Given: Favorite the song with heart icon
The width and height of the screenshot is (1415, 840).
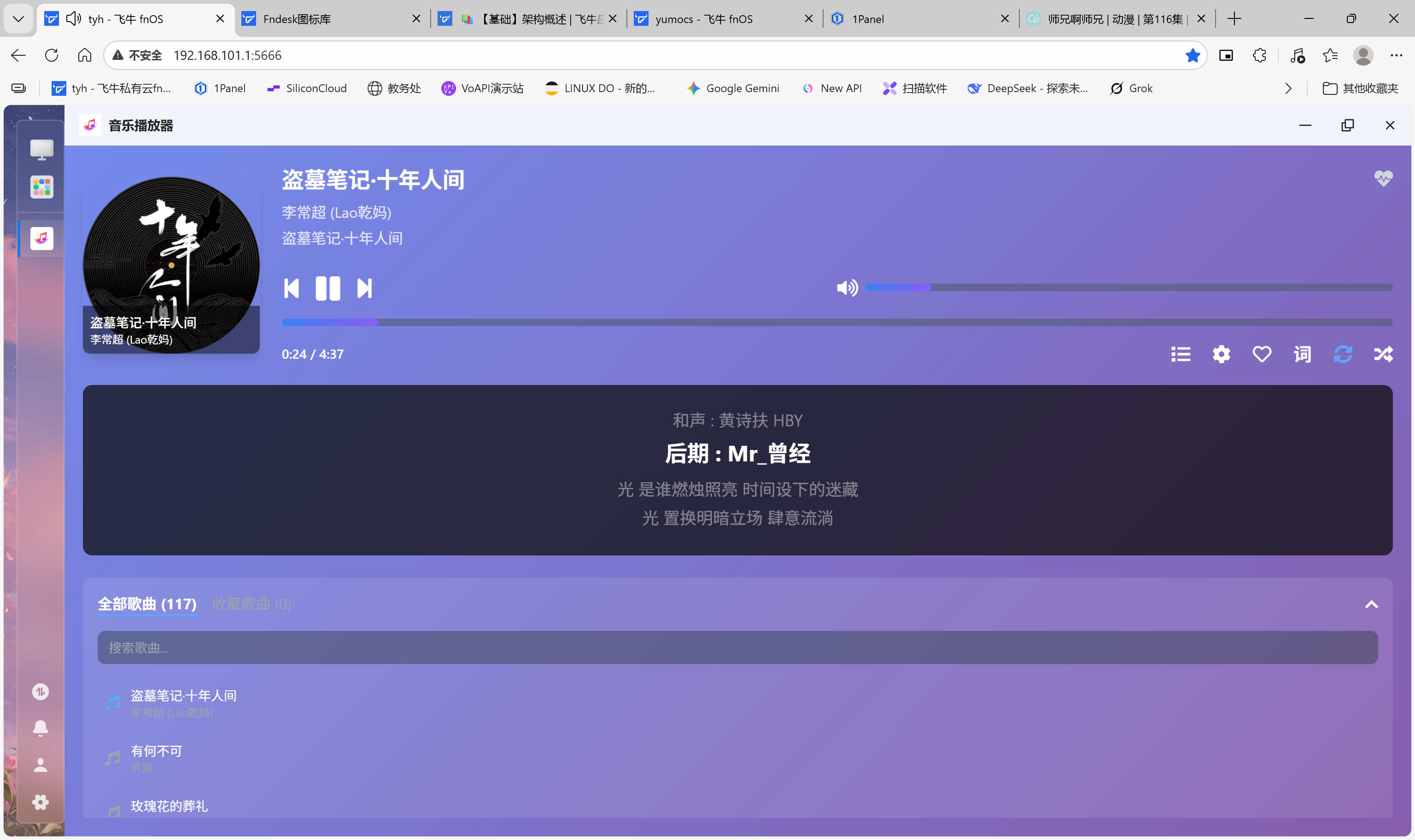Looking at the screenshot, I should click(x=1262, y=354).
